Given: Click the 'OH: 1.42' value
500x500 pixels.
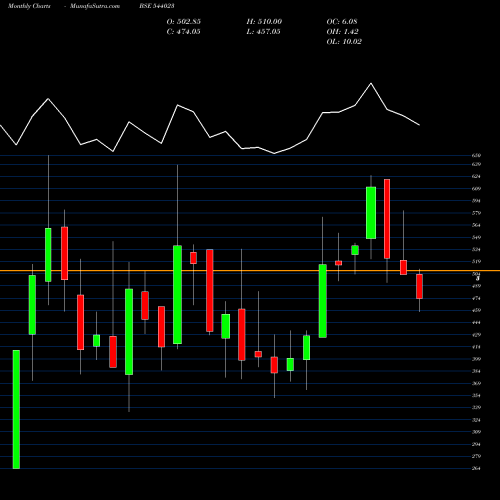Looking at the screenshot, I should pyautogui.click(x=343, y=32).
